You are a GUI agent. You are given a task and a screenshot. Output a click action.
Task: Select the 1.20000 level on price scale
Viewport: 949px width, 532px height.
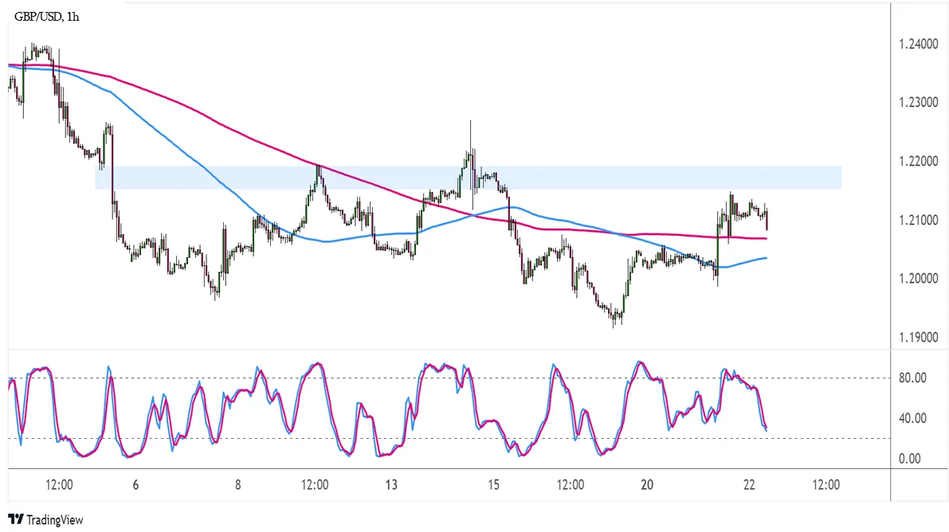pos(919,278)
